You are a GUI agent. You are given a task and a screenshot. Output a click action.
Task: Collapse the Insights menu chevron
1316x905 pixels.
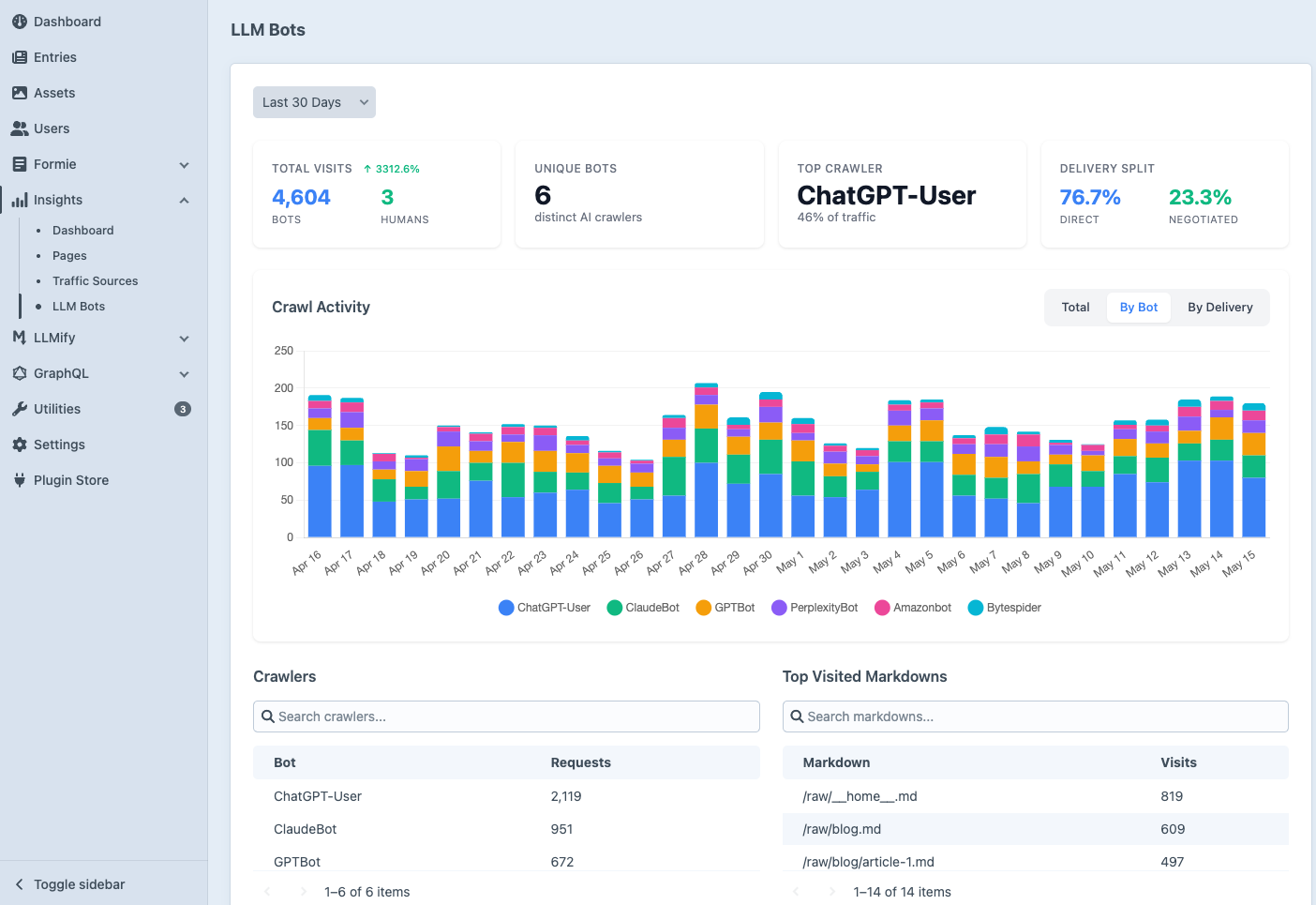tap(185, 201)
